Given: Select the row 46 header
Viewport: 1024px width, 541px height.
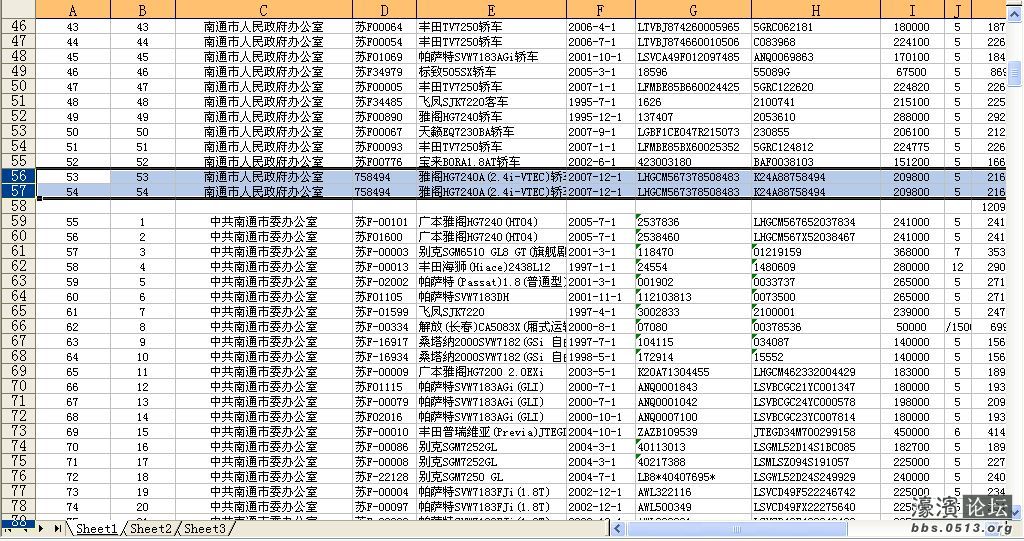Looking at the screenshot, I should click(18, 27).
